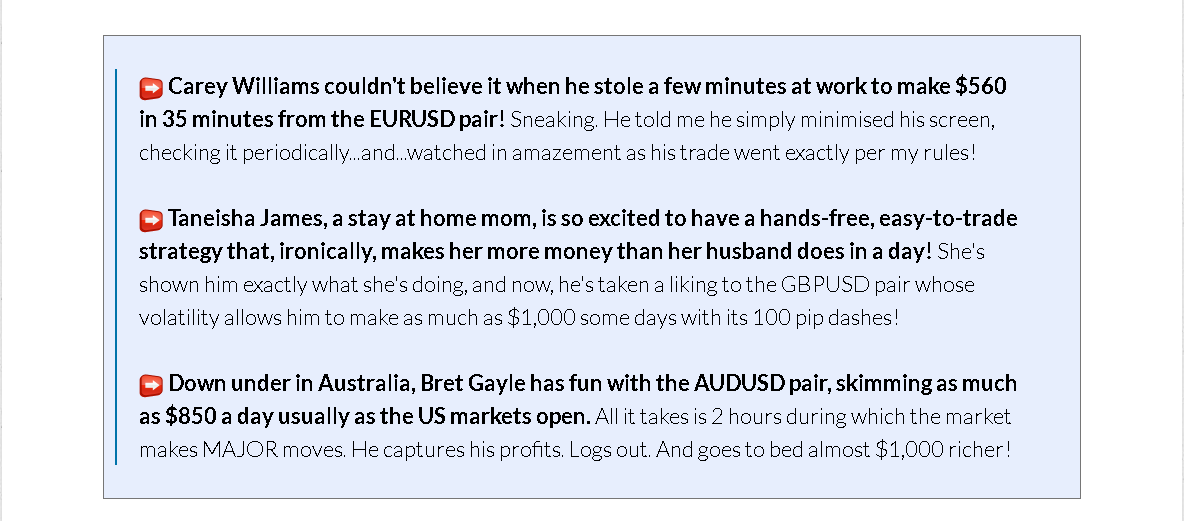Image resolution: width=1184 pixels, height=521 pixels.
Task: Click the red arrow icon beside Taneisha James
Action: 151,219
